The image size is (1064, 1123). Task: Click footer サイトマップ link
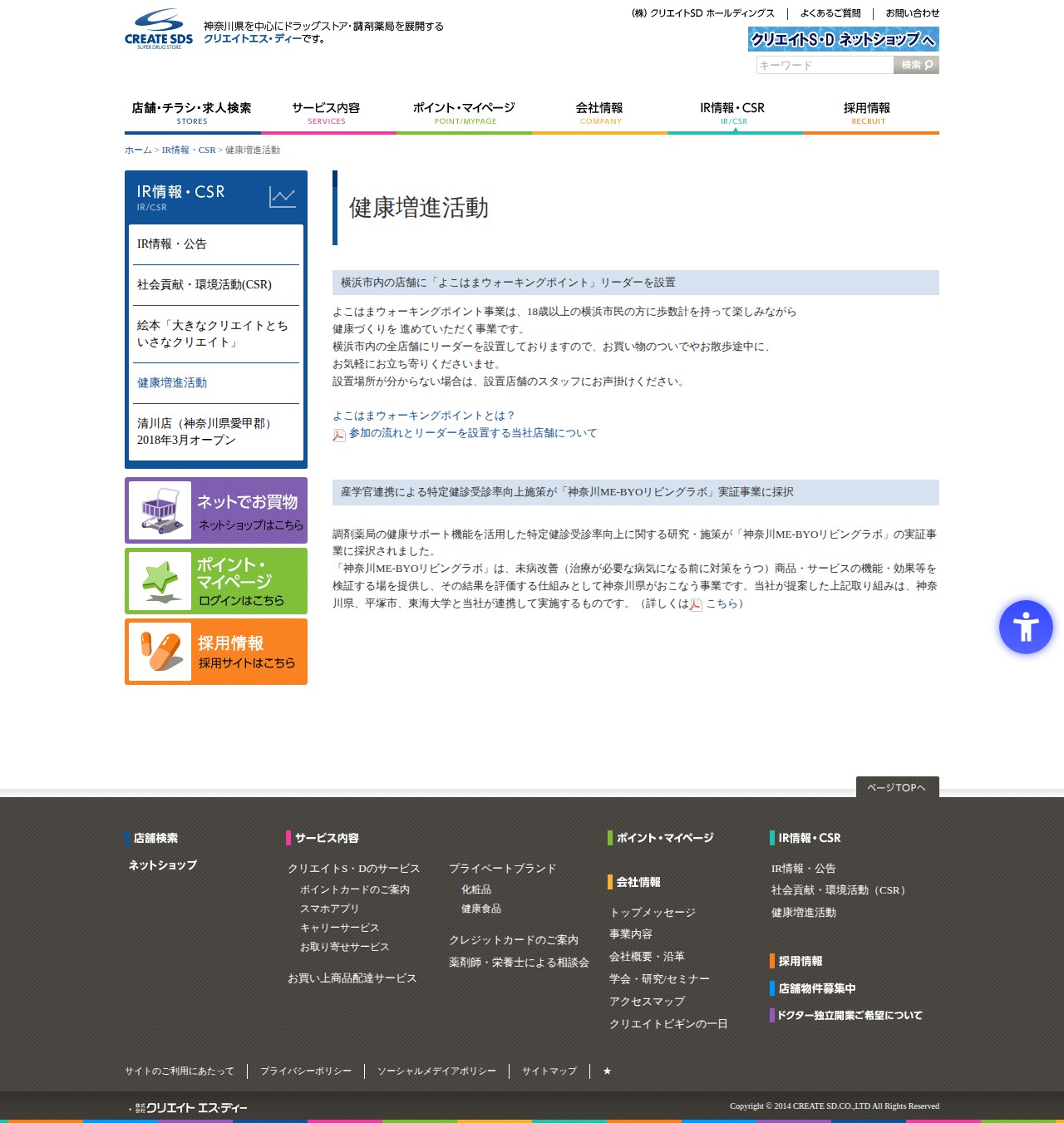pos(549,1071)
